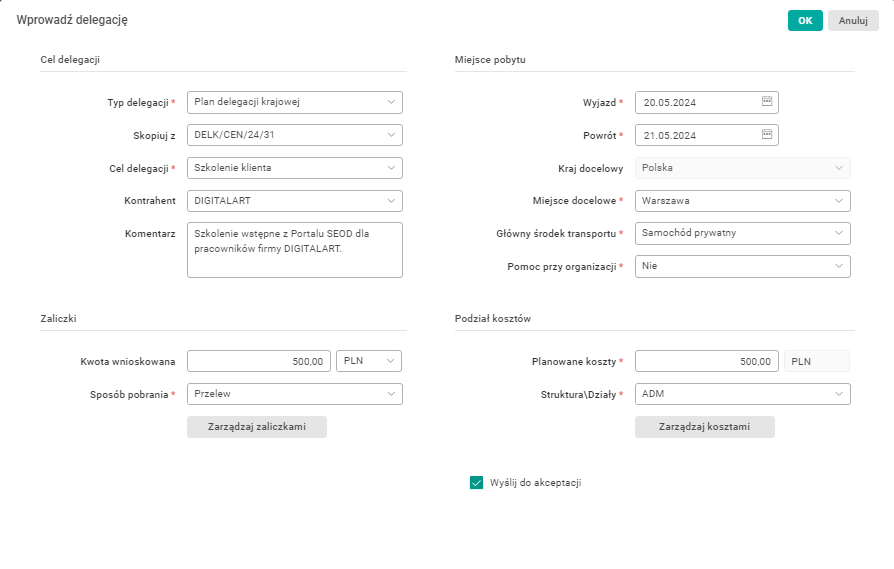Viewport: 894px width, 569px height.
Task: Open calendar picker for Wyjazd date
Action: click(x=767, y=102)
